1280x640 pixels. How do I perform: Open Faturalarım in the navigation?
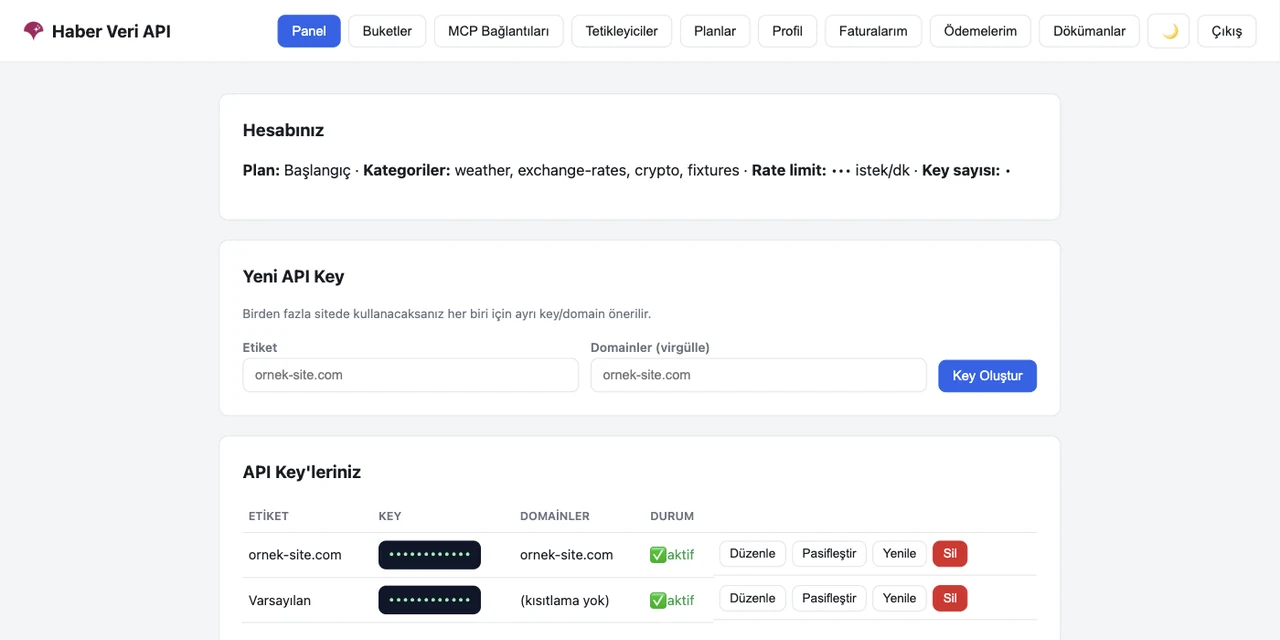coord(874,31)
